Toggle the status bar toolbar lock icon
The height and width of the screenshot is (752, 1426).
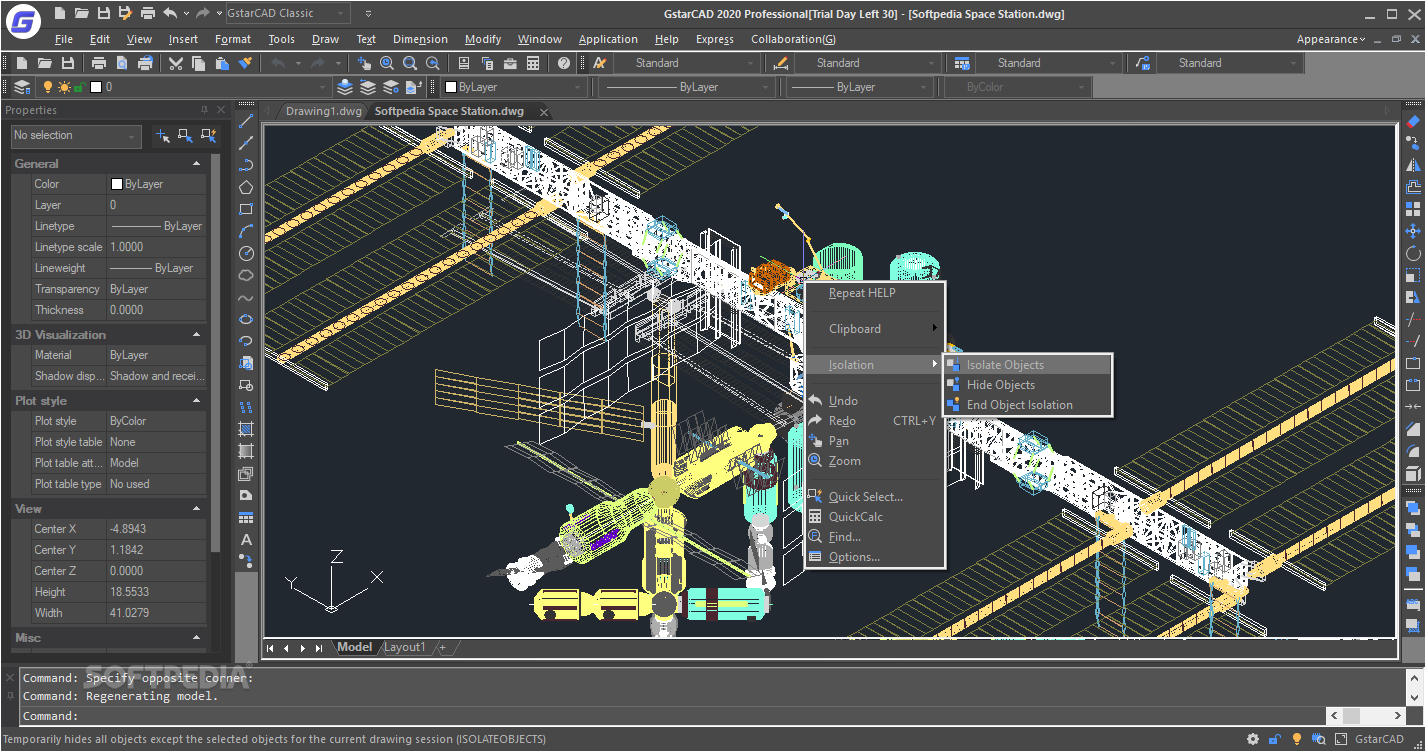click(1275, 739)
